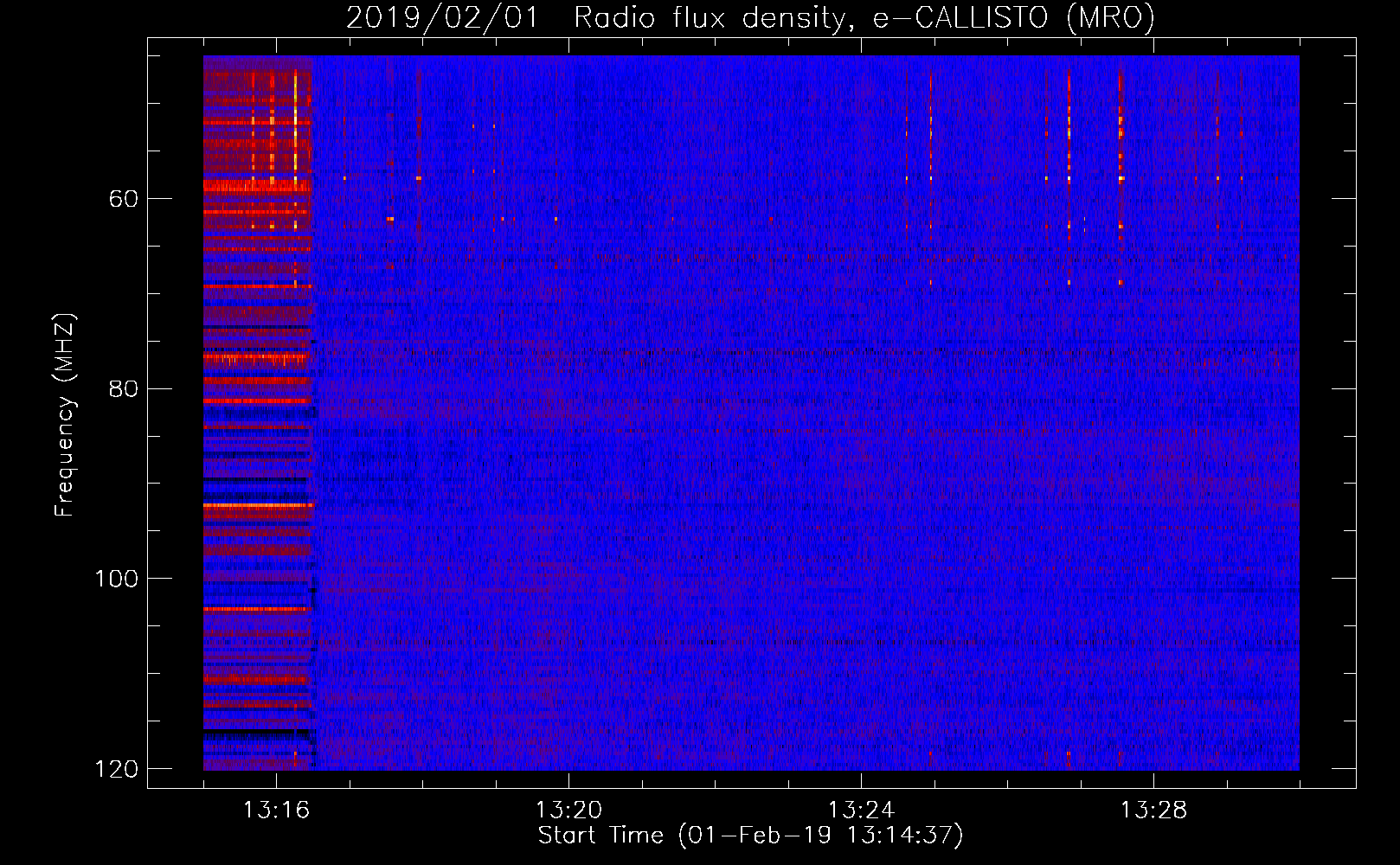Click the 'Frequency (MHZ)' axis label
The image size is (1400, 865).
point(65,414)
